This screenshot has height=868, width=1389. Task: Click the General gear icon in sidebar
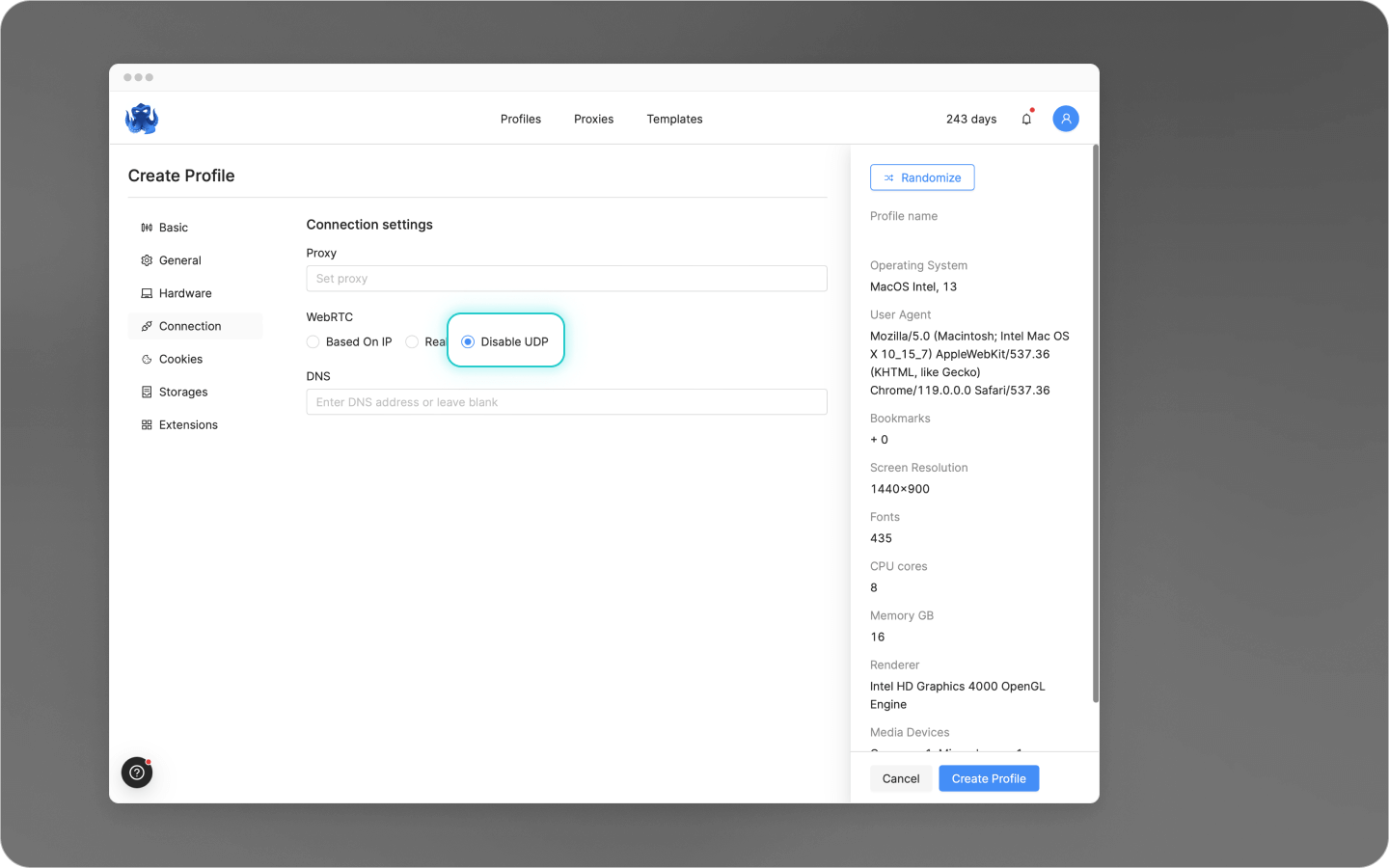click(x=146, y=260)
